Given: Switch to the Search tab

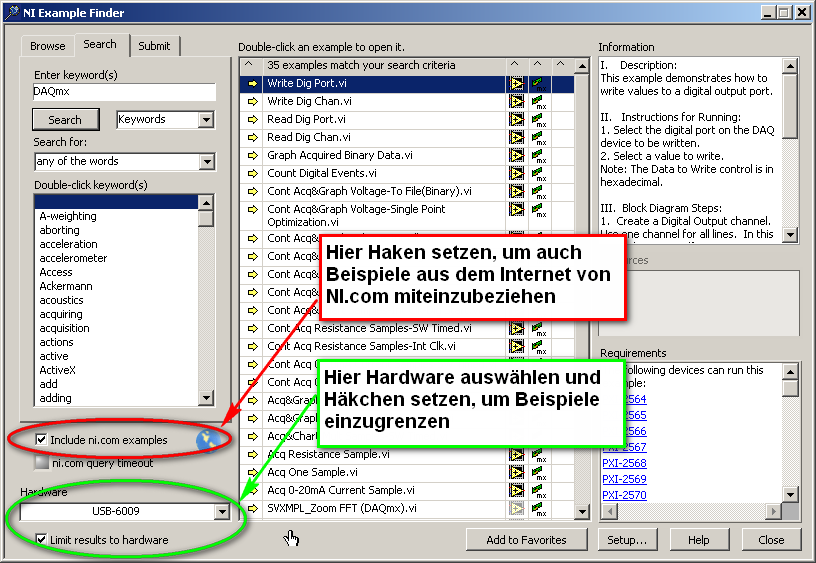Looking at the screenshot, I should pyautogui.click(x=100, y=45).
